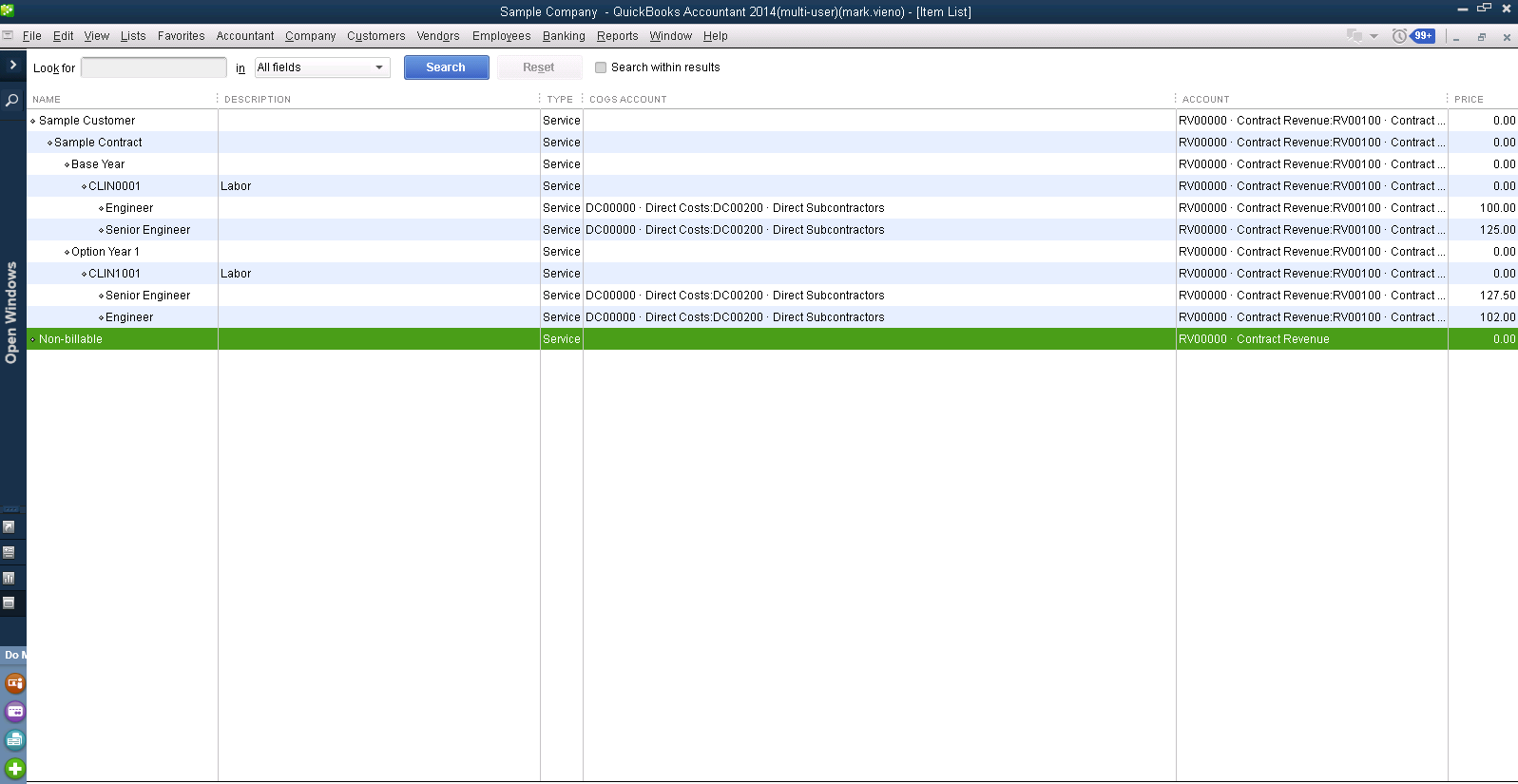Viewport: 1518px width, 784px height.
Task: Open the Window menu
Action: 670,36
